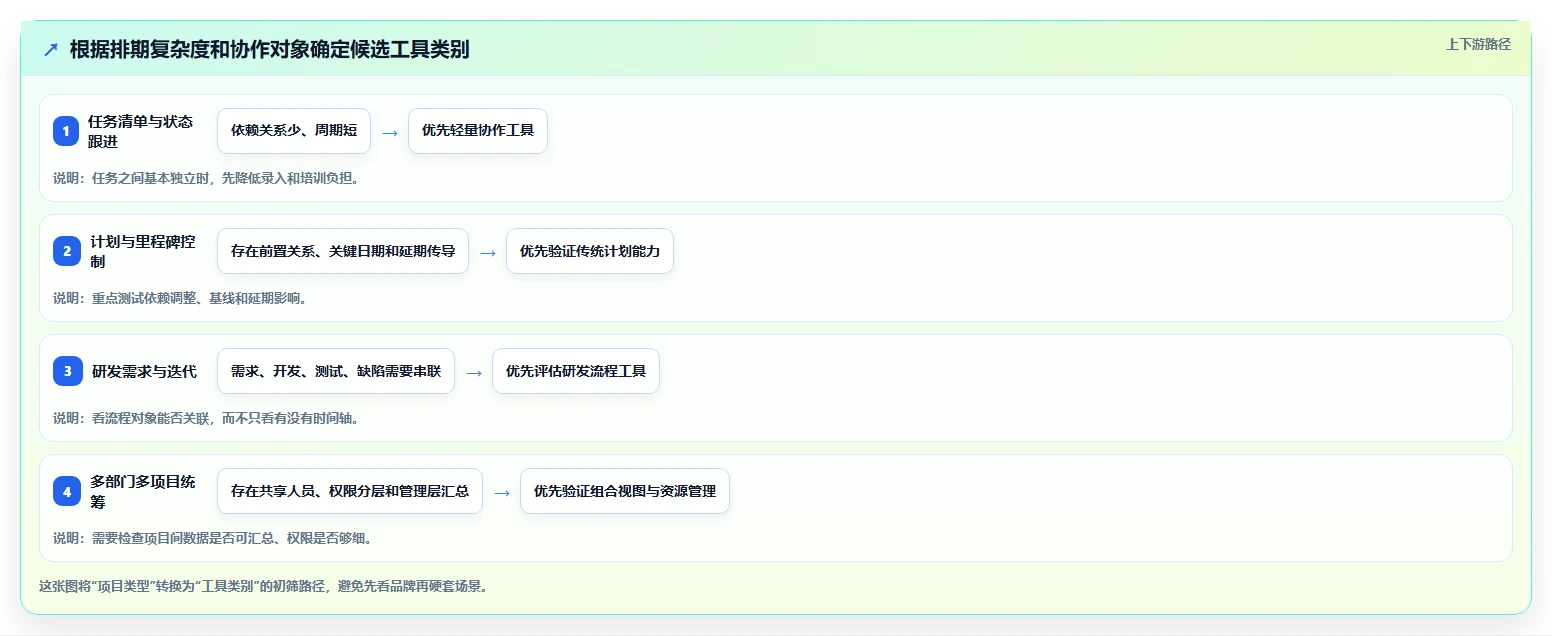The height and width of the screenshot is (636, 1552).
Task: Click arrow after '依赖关系少、周期短'
Action: pyautogui.click(x=390, y=132)
